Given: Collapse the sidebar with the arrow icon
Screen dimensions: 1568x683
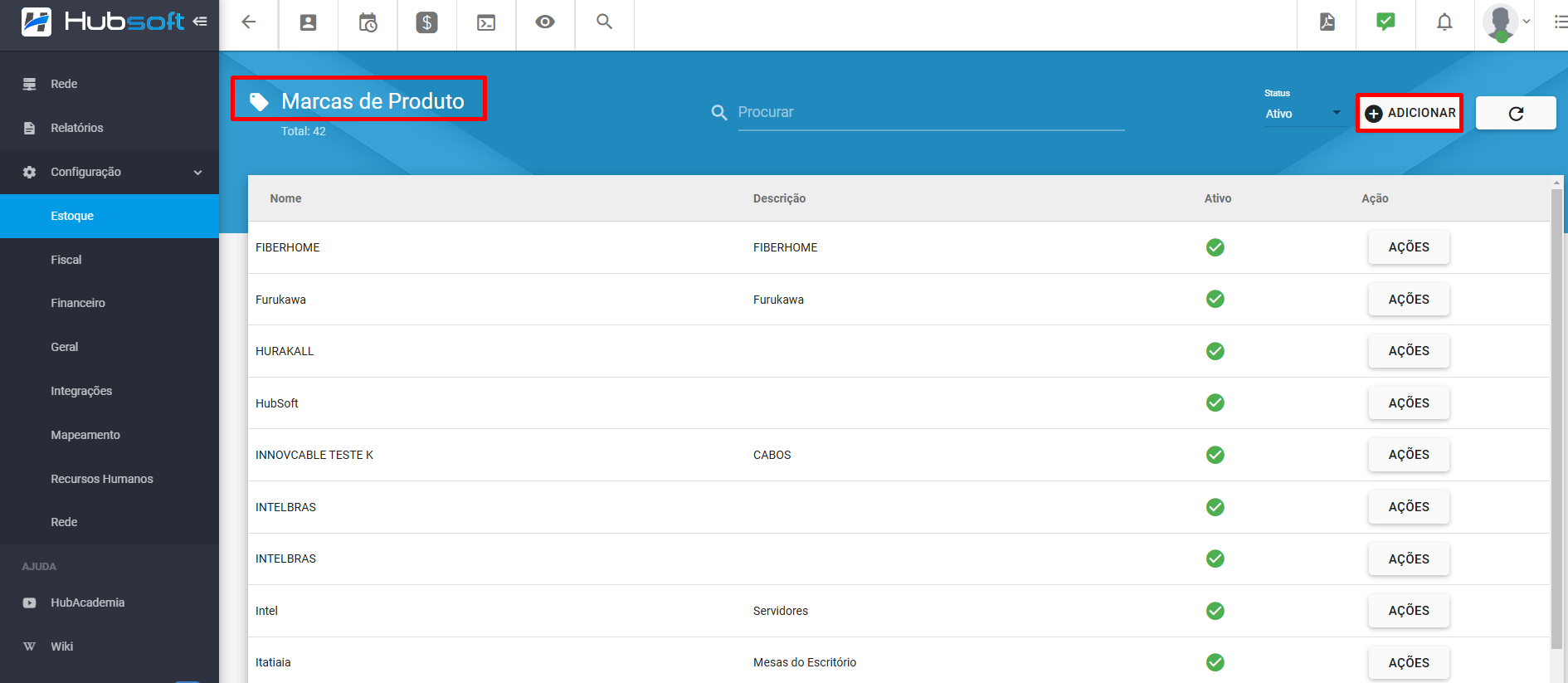Looking at the screenshot, I should pos(200,22).
